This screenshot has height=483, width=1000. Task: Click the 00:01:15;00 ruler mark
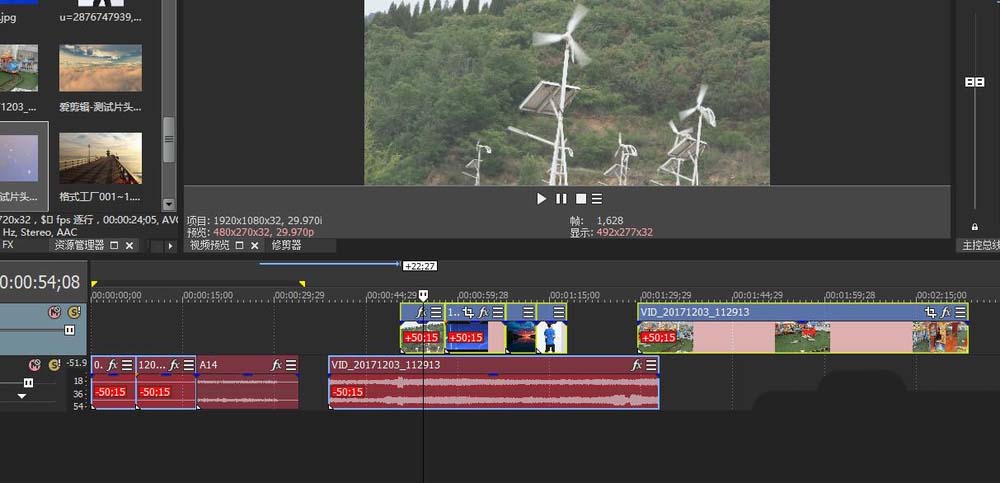pyautogui.click(x=575, y=295)
